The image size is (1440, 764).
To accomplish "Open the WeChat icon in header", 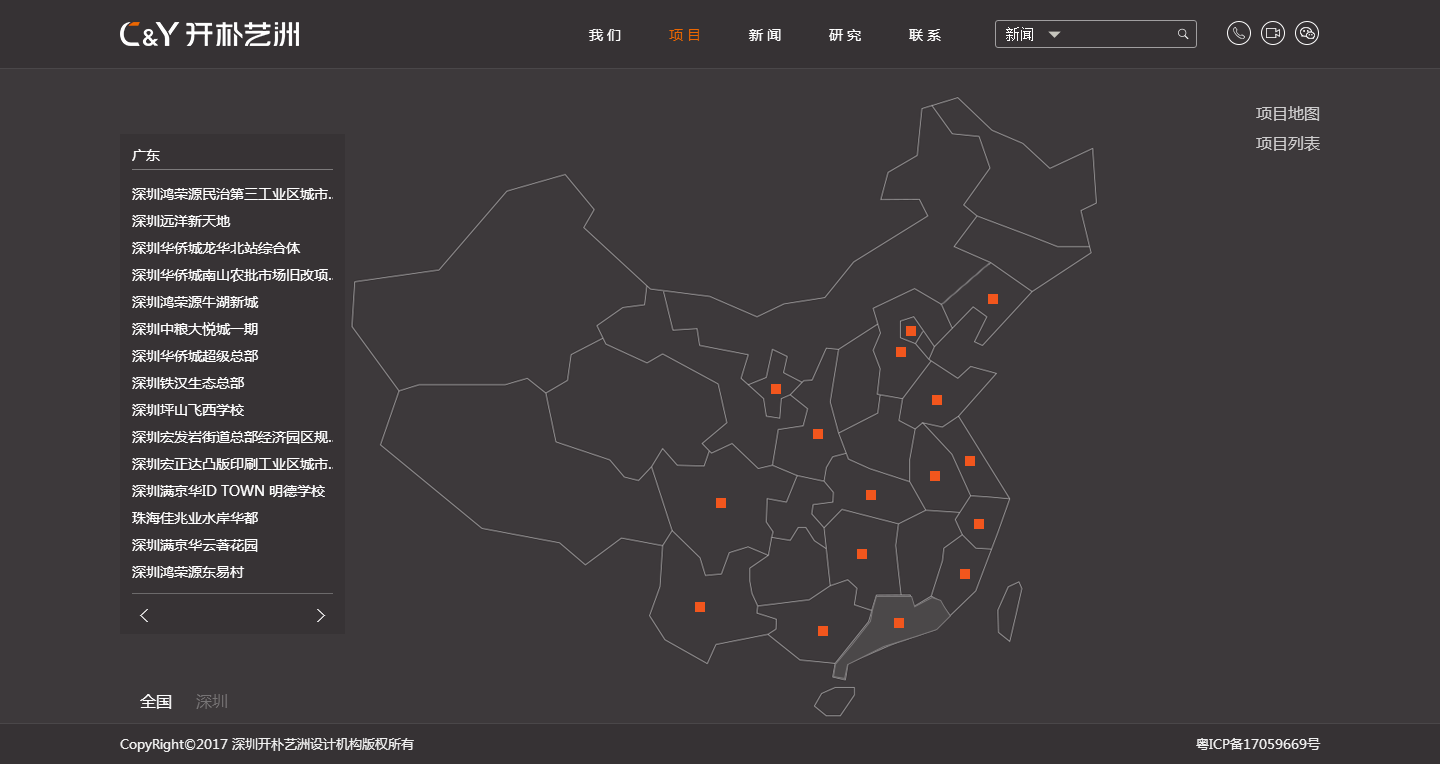I will [1306, 33].
